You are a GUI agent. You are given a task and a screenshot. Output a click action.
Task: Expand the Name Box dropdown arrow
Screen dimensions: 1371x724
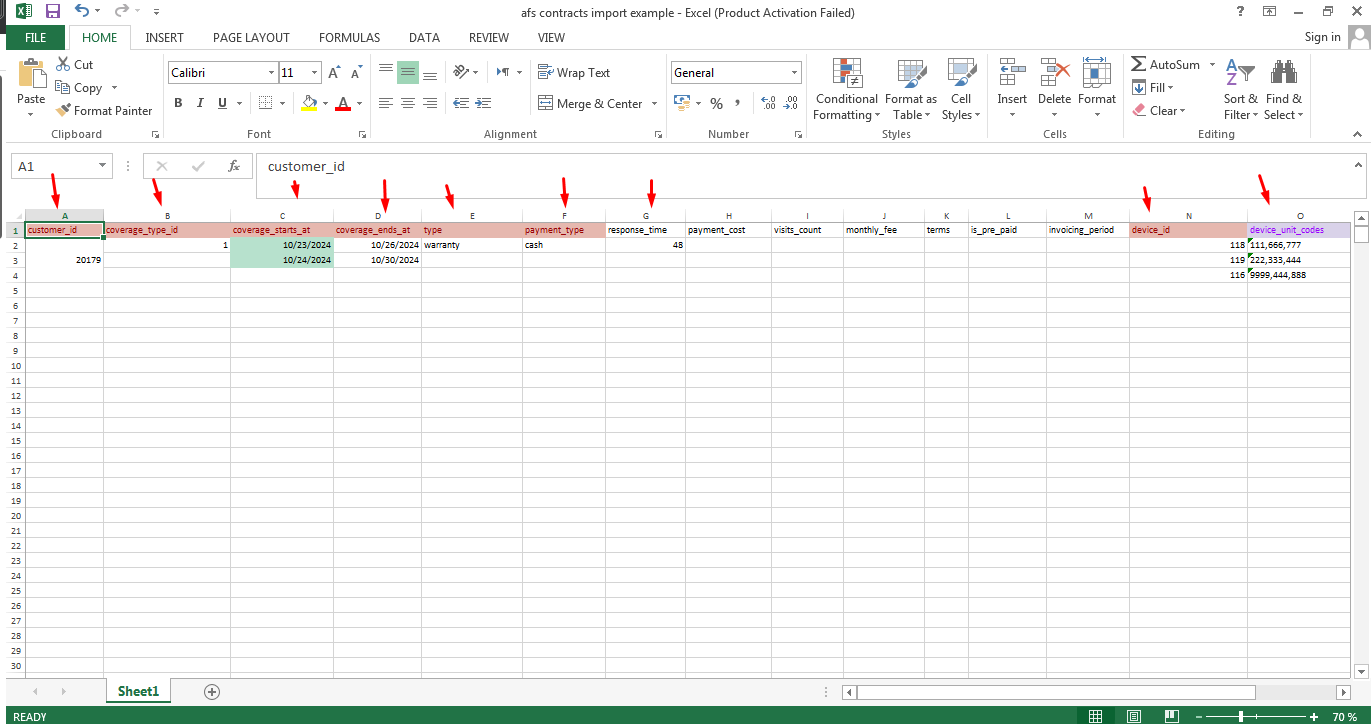pyautogui.click(x=103, y=167)
